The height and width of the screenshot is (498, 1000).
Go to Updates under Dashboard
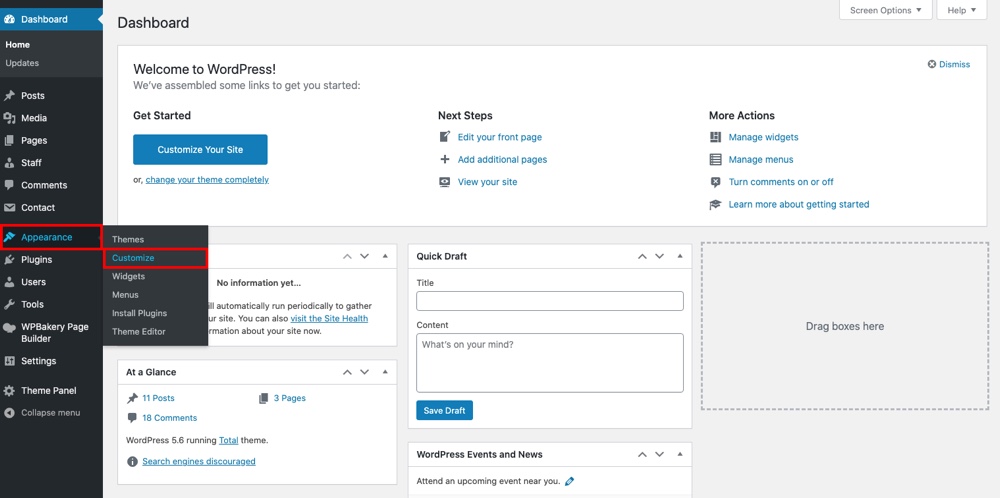[22, 63]
